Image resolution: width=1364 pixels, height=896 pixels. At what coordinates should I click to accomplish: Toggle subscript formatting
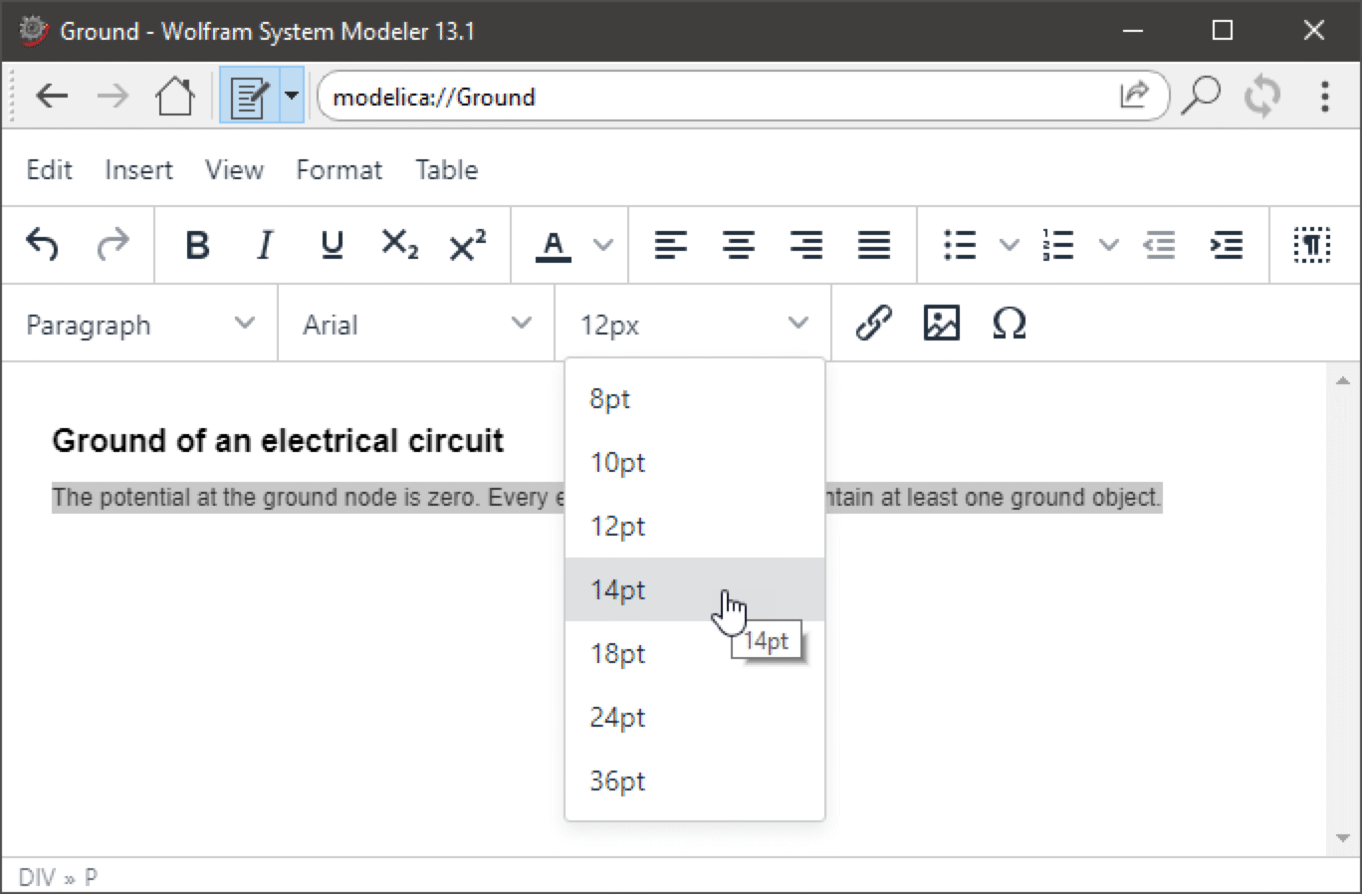coord(400,245)
